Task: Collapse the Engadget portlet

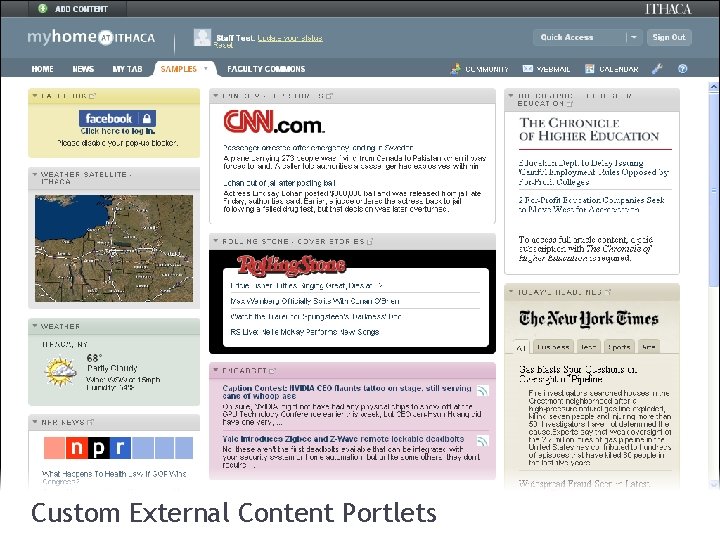Action: click(215, 370)
